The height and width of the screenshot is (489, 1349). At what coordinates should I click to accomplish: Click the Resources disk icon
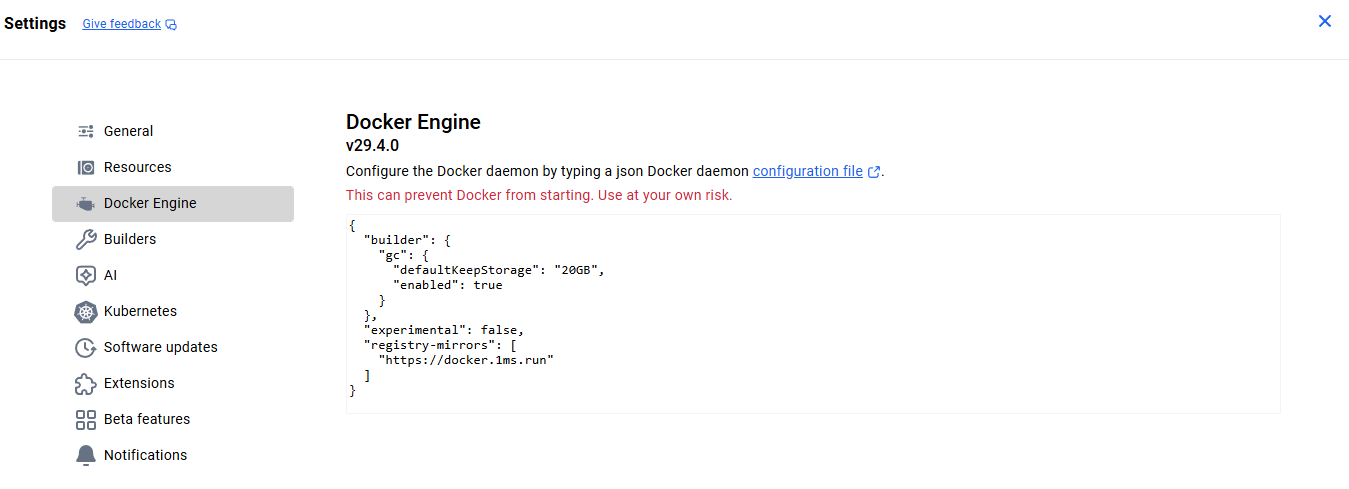tap(86, 167)
